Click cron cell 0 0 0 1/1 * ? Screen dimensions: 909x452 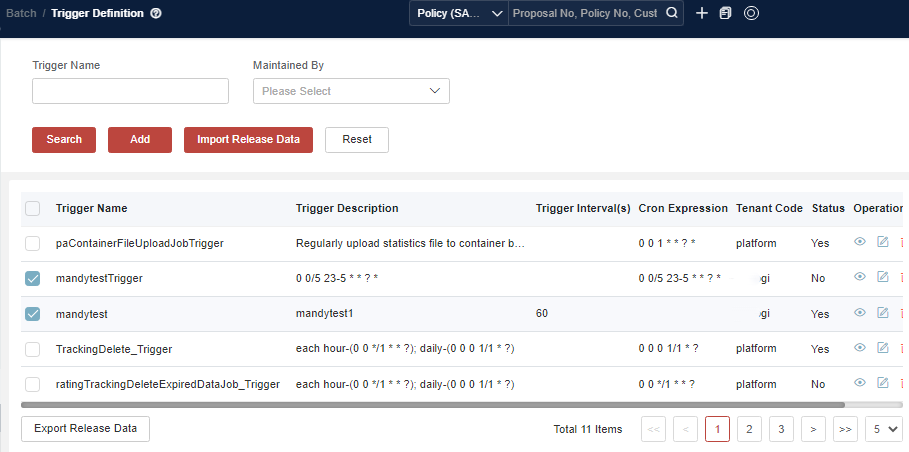pos(668,349)
